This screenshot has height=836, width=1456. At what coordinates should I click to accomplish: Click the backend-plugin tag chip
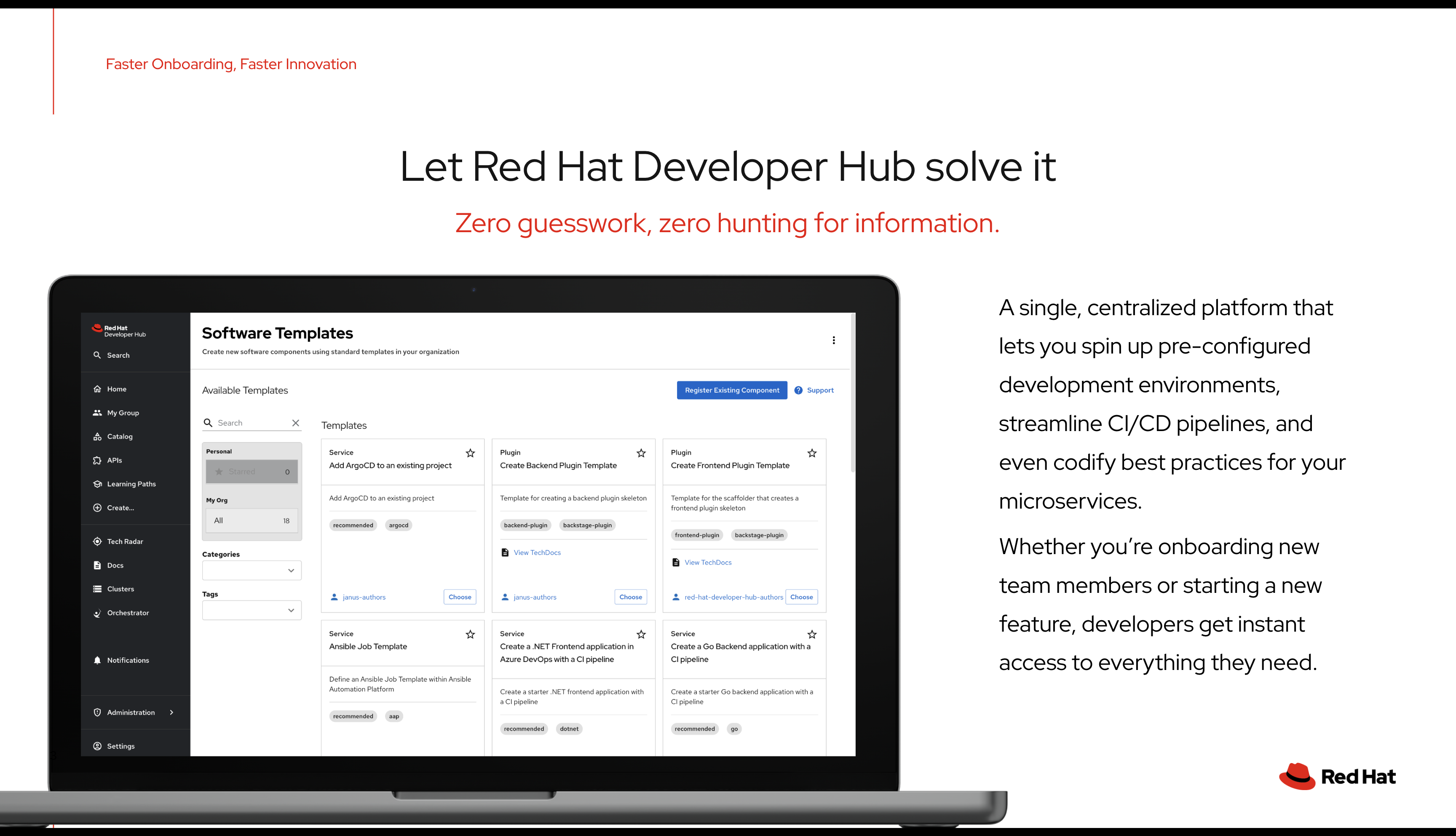pyautogui.click(x=526, y=525)
